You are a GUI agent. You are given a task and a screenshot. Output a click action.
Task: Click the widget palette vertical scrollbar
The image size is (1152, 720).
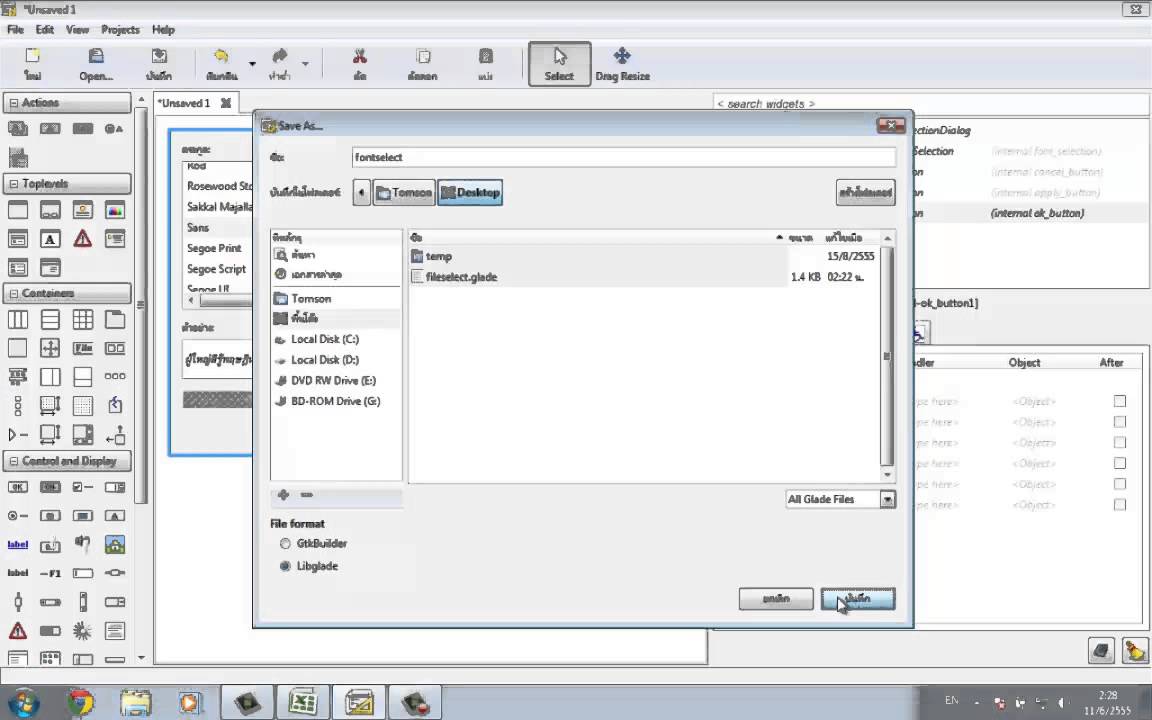pos(141,305)
